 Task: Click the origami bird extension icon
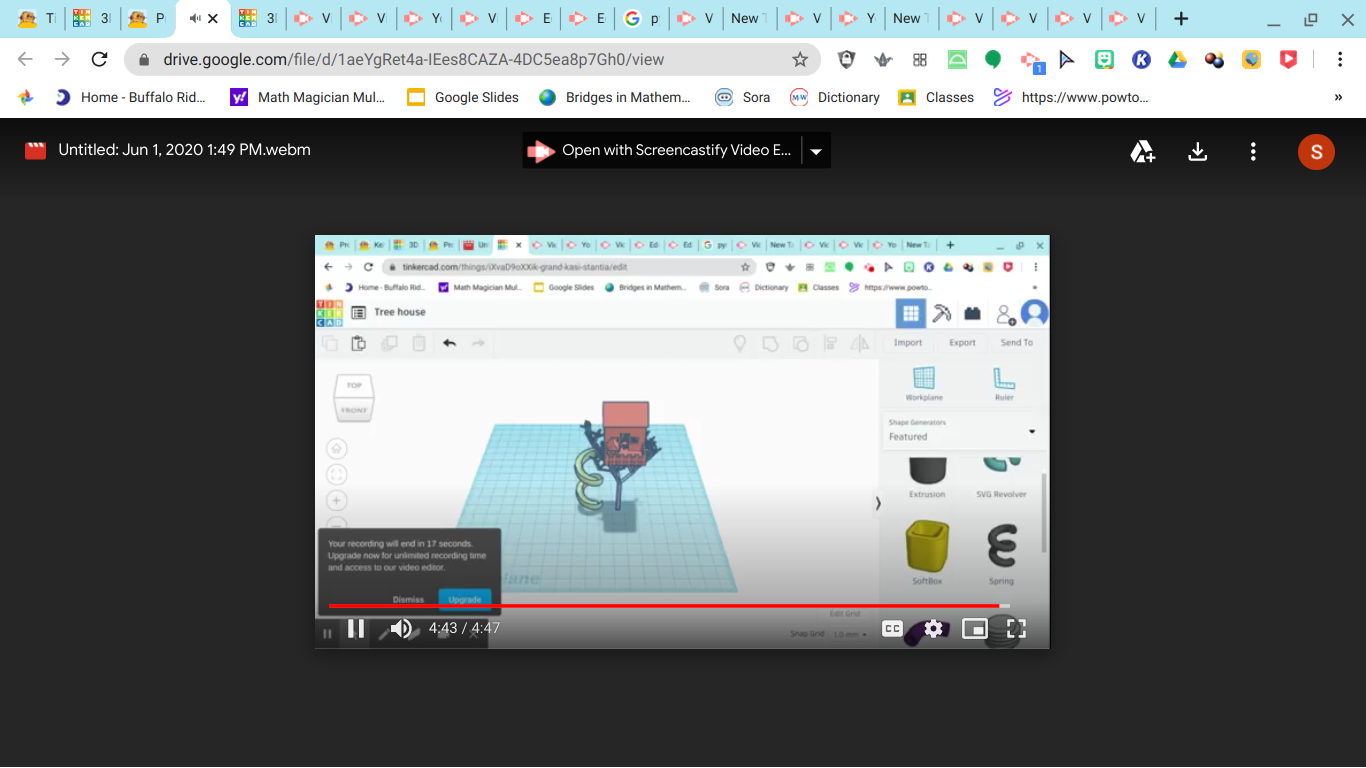coord(883,60)
